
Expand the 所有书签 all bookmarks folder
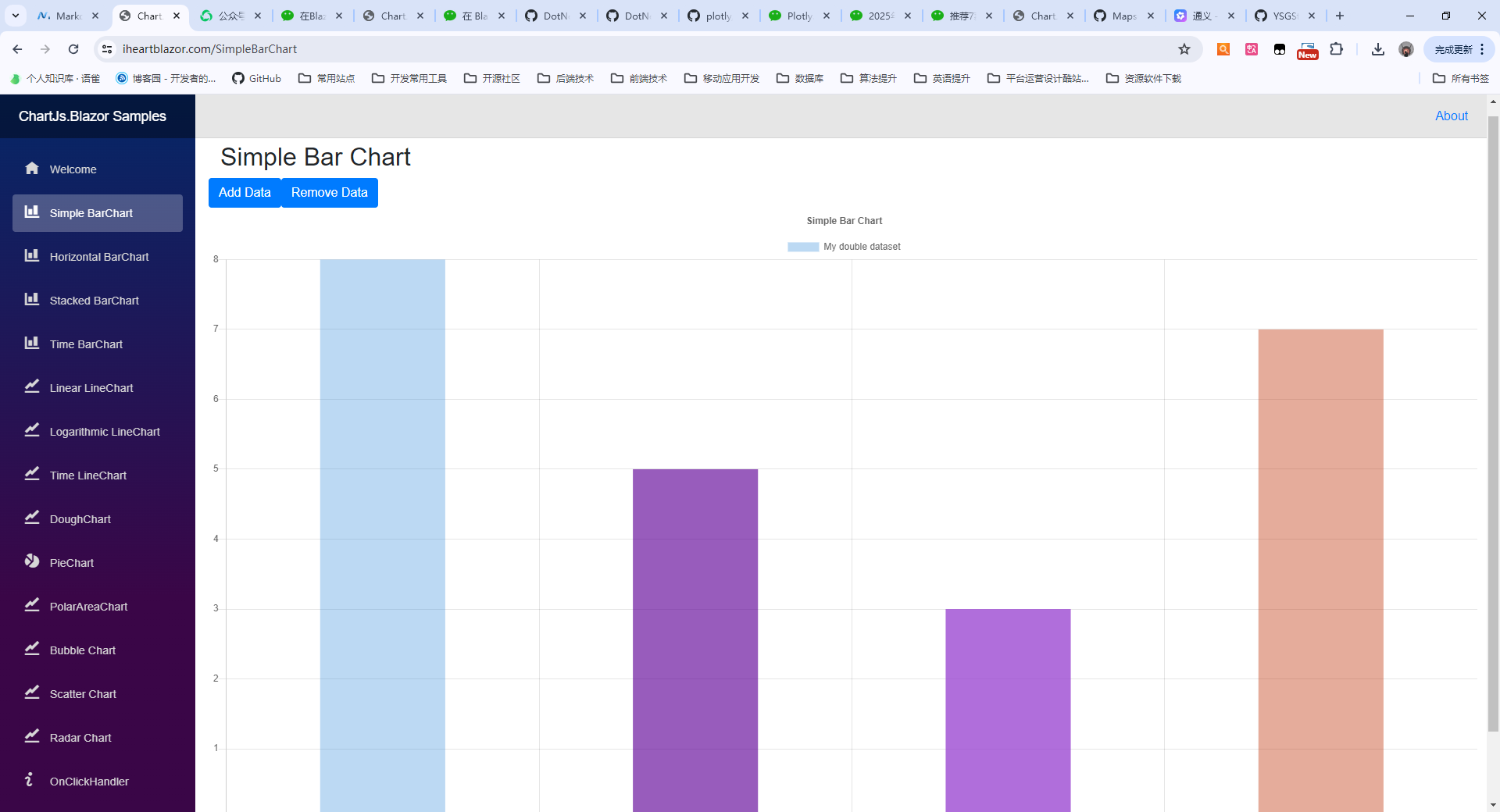coord(1461,78)
